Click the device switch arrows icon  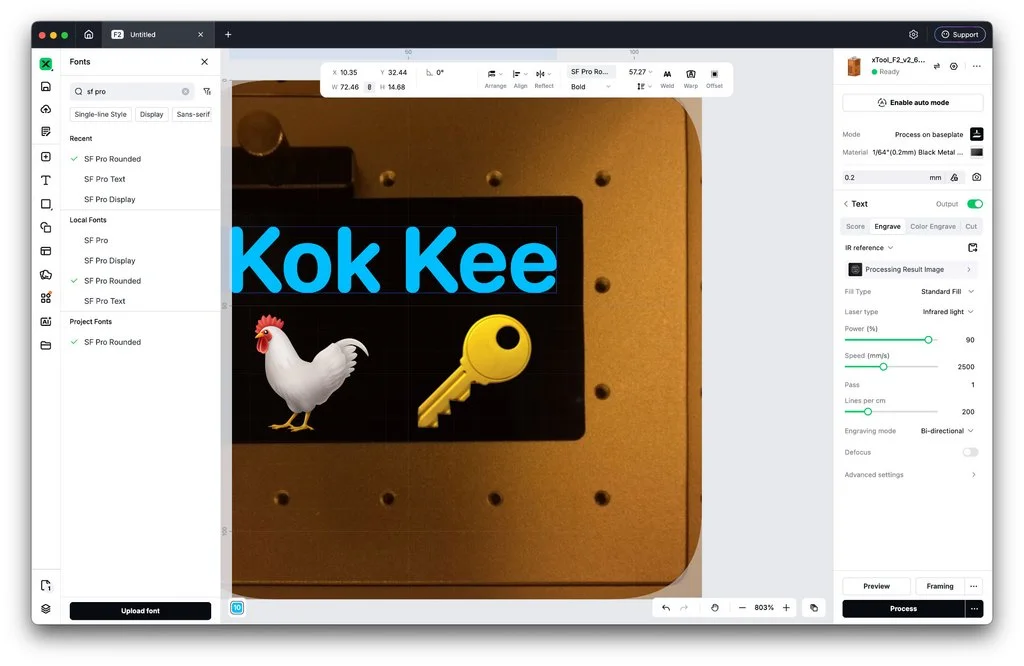[x=936, y=66]
